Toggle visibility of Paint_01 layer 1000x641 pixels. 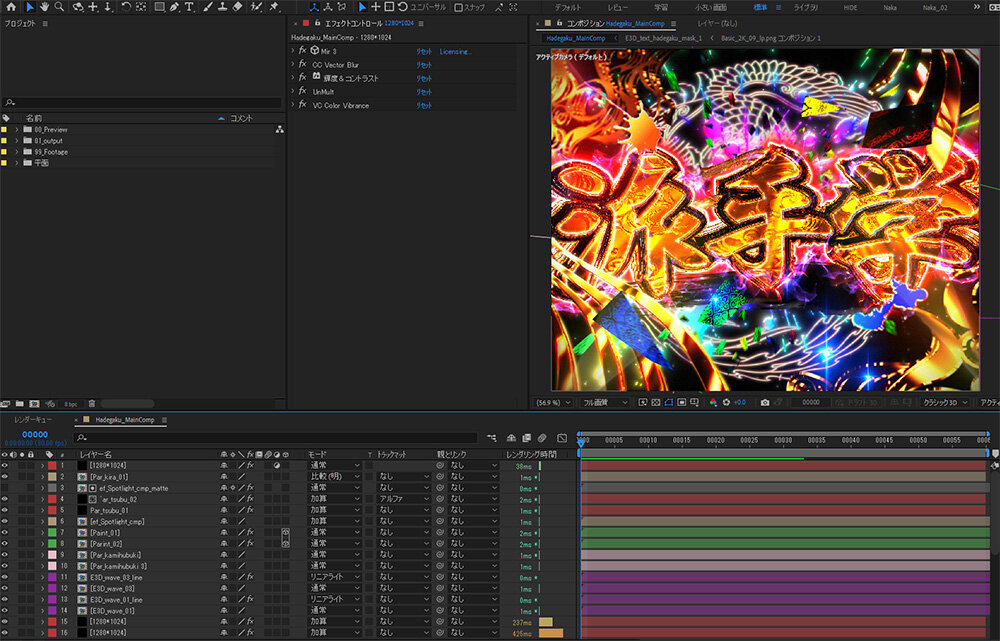pyautogui.click(x=5, y=532)
